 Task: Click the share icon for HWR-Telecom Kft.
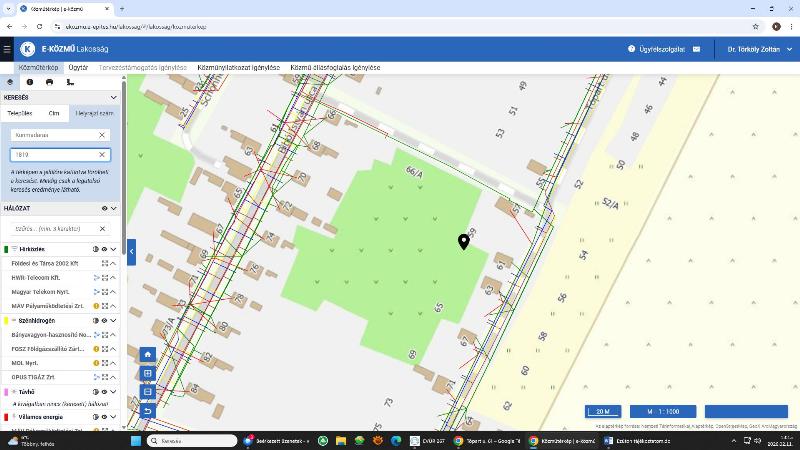click(96, 278)
